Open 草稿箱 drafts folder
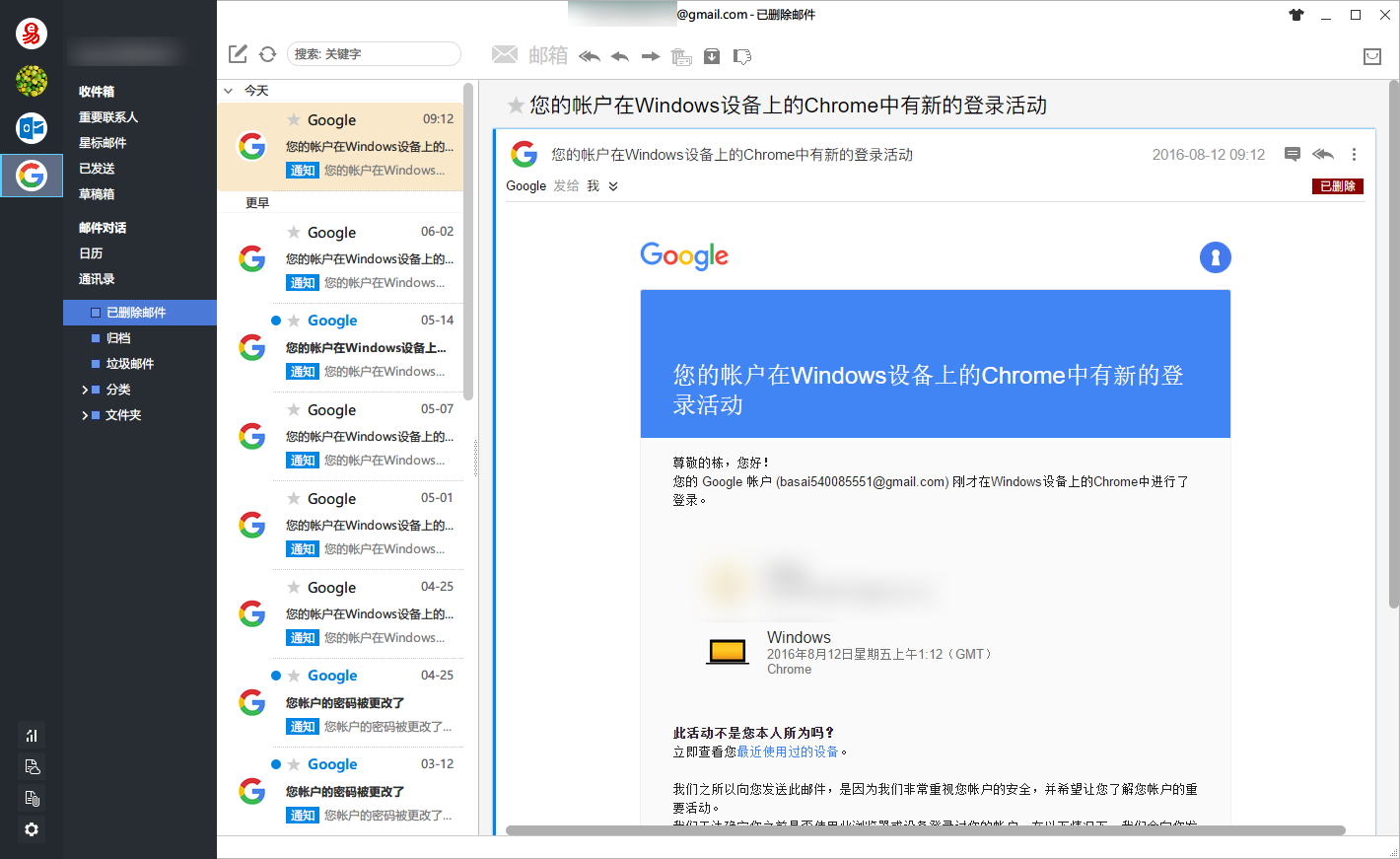Viewport: 1400px width, 859px height. [97, 194]
